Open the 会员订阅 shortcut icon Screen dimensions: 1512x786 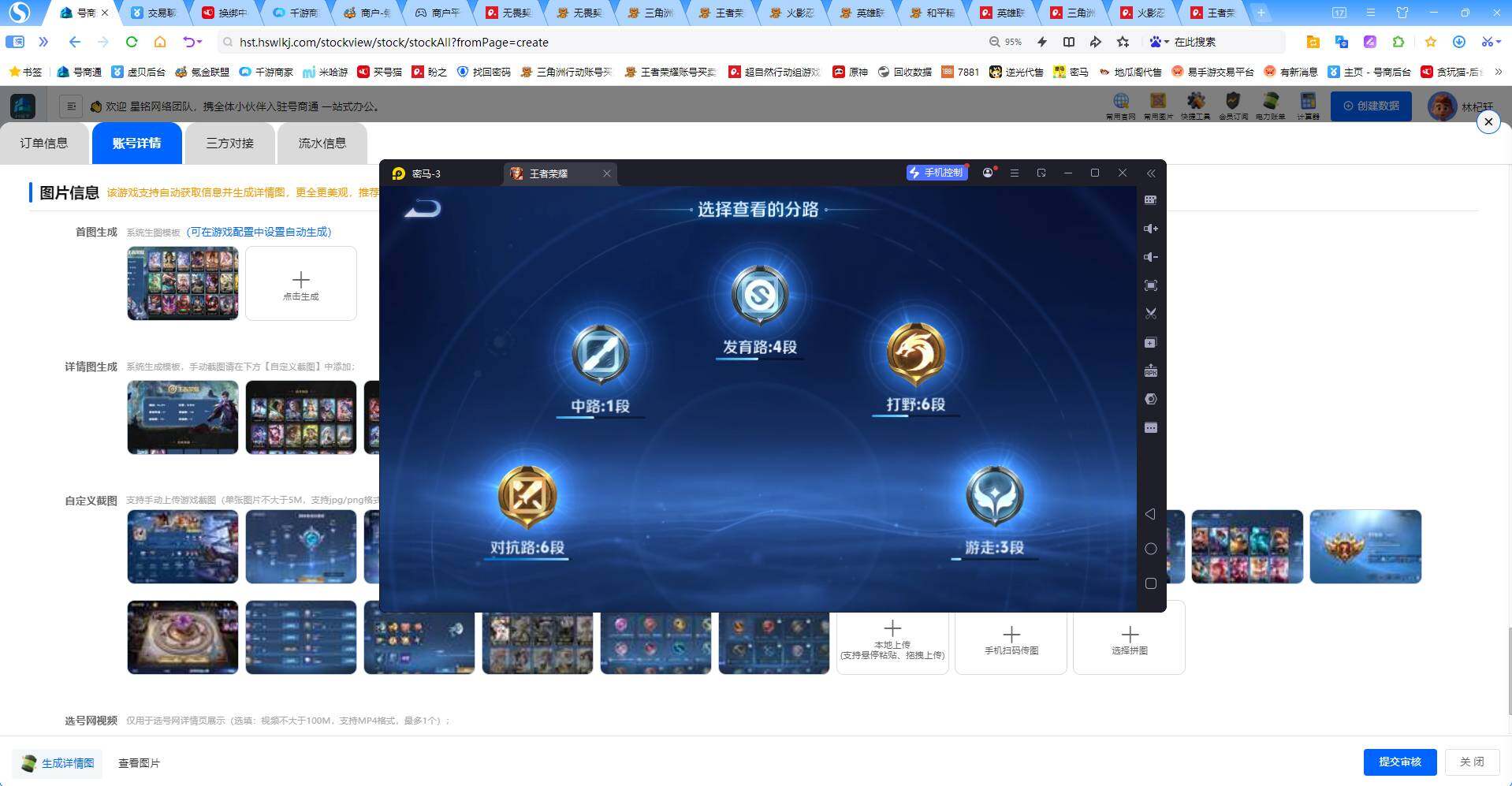[x=1233, y=106]
